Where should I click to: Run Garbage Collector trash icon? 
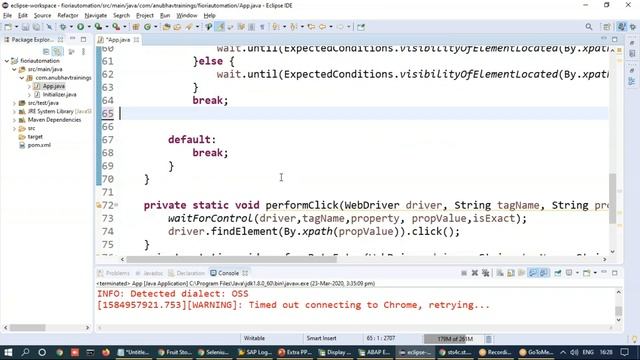[x=489, y=339]
